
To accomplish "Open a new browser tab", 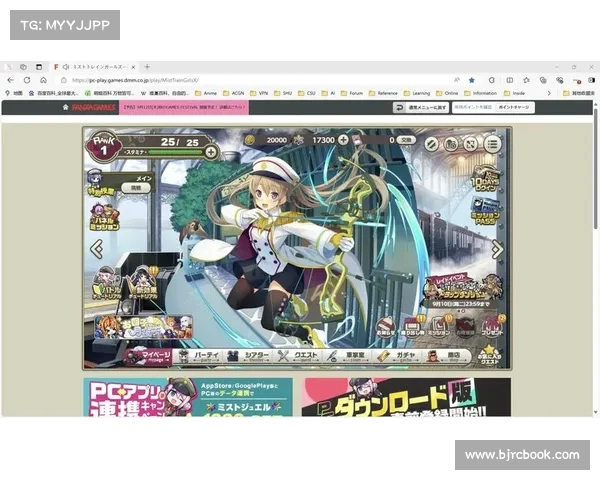I will click(x=147, y=67).
